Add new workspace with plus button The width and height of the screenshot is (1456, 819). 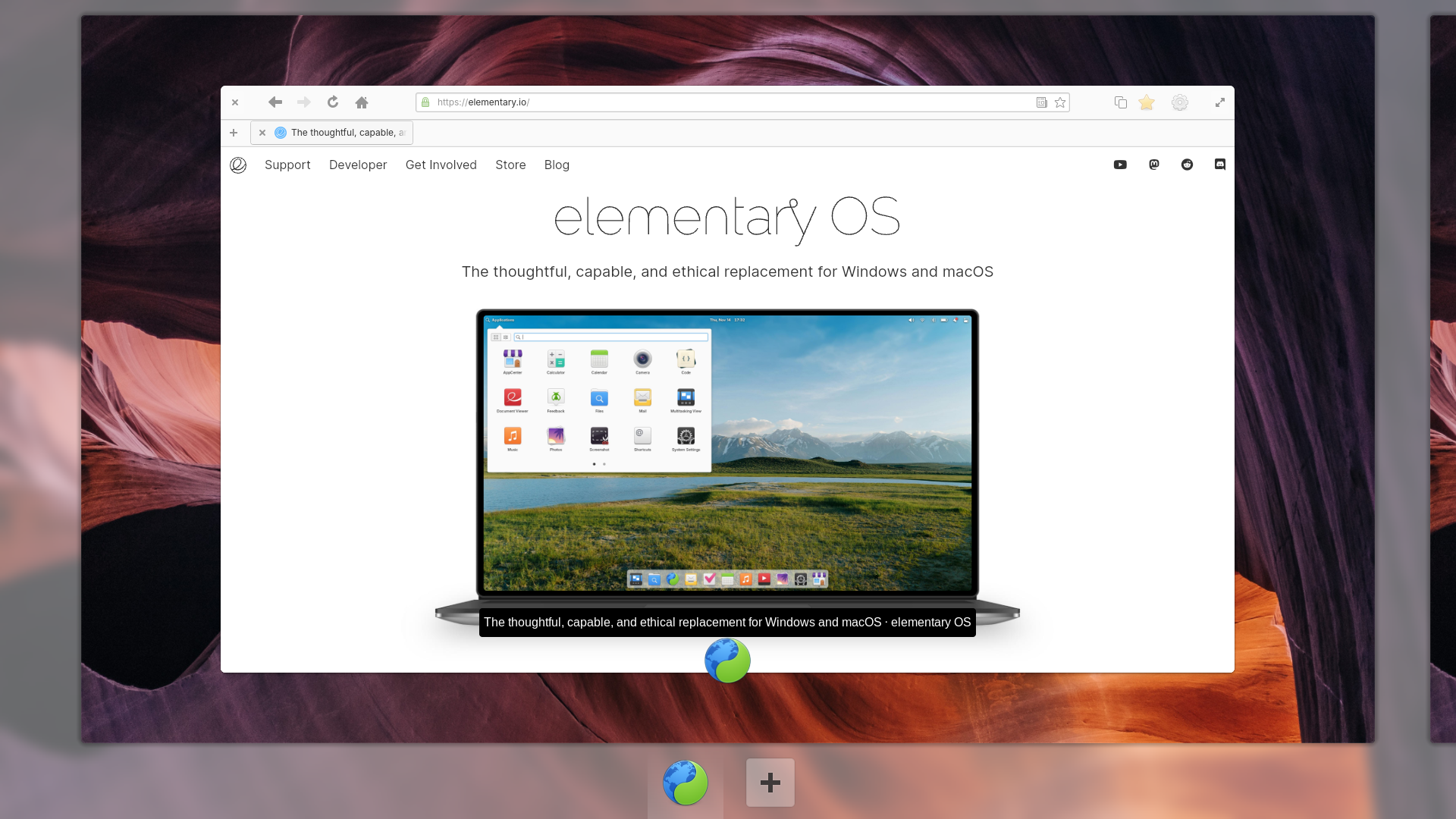[x=770, y=783]
